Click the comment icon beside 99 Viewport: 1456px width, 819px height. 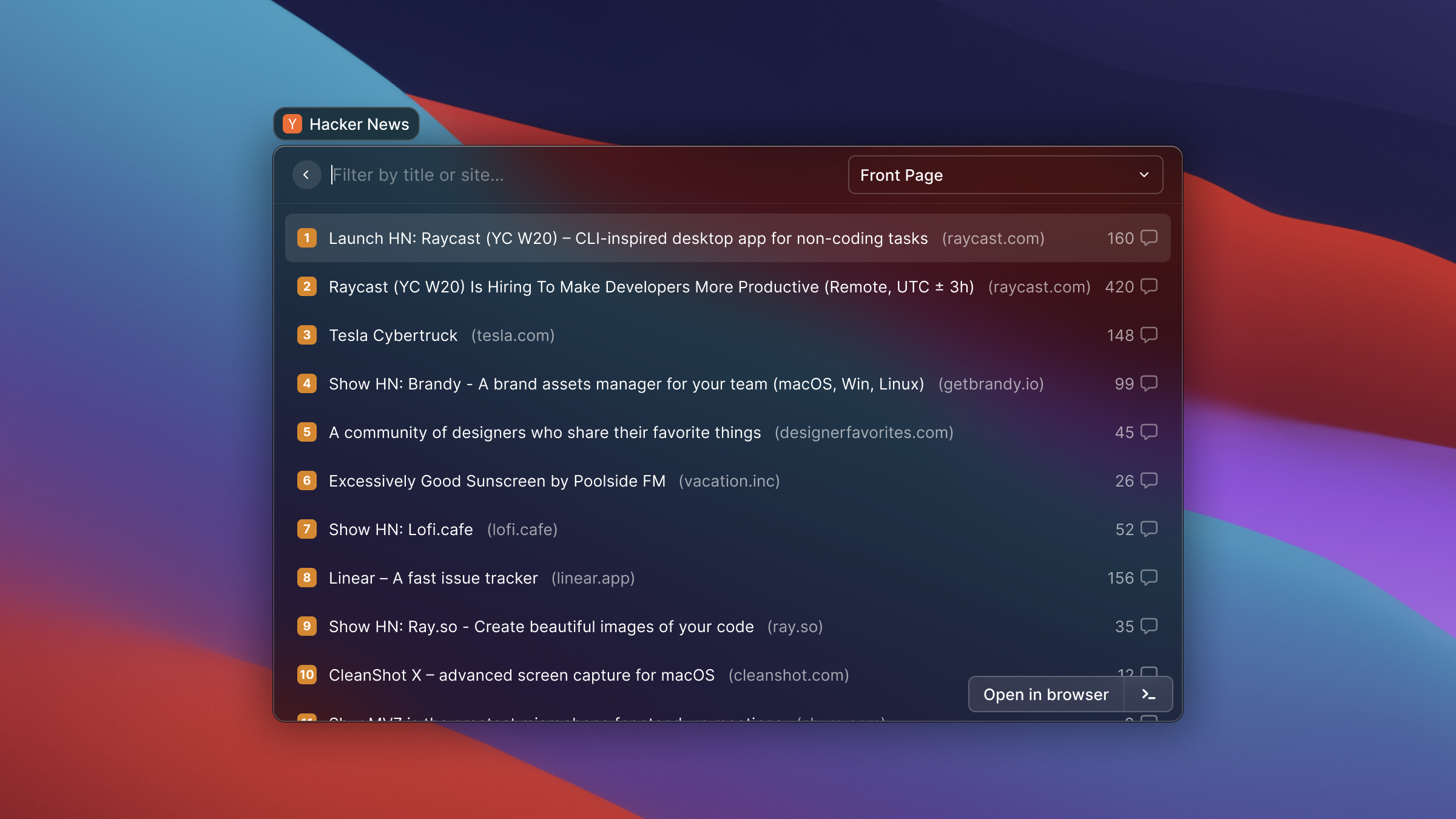(1149, 383)
